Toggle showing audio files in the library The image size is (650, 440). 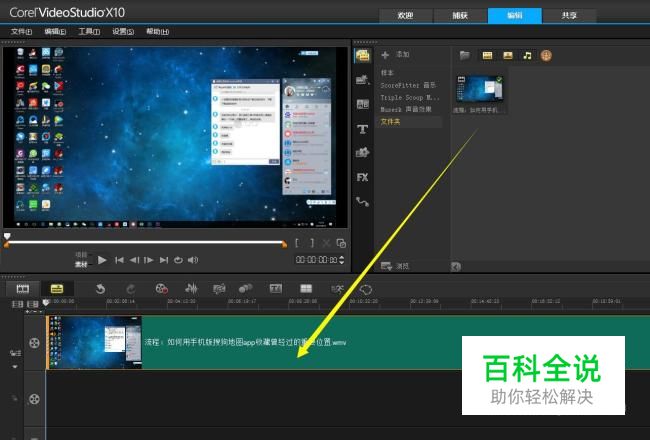pos(527,55)
